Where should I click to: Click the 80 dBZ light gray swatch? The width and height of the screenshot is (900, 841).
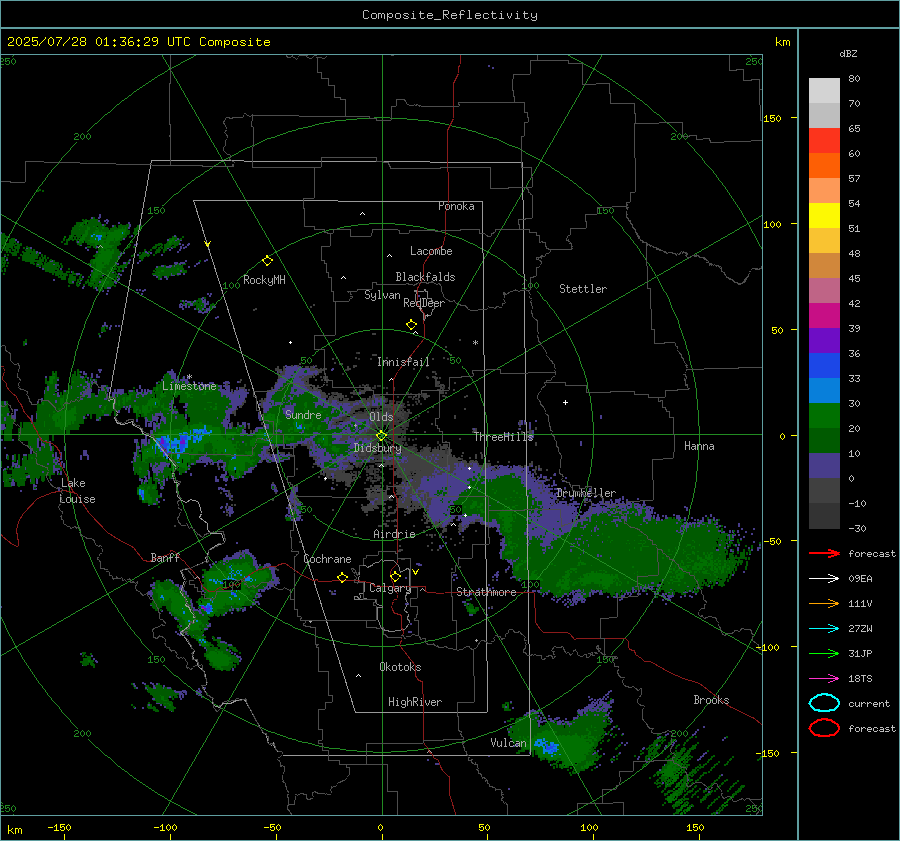(x=824, y=90)
